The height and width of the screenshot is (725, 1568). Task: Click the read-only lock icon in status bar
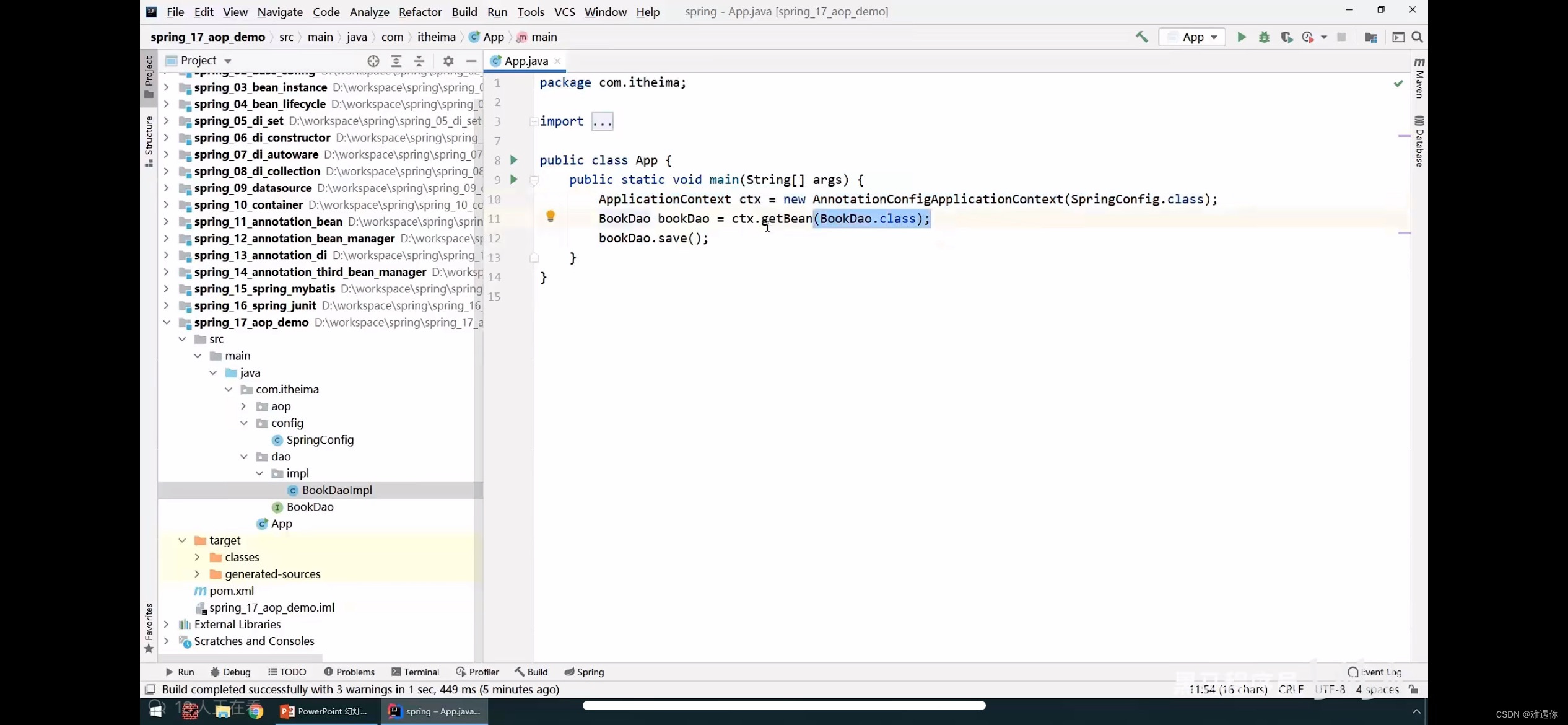coord(1413,689)
